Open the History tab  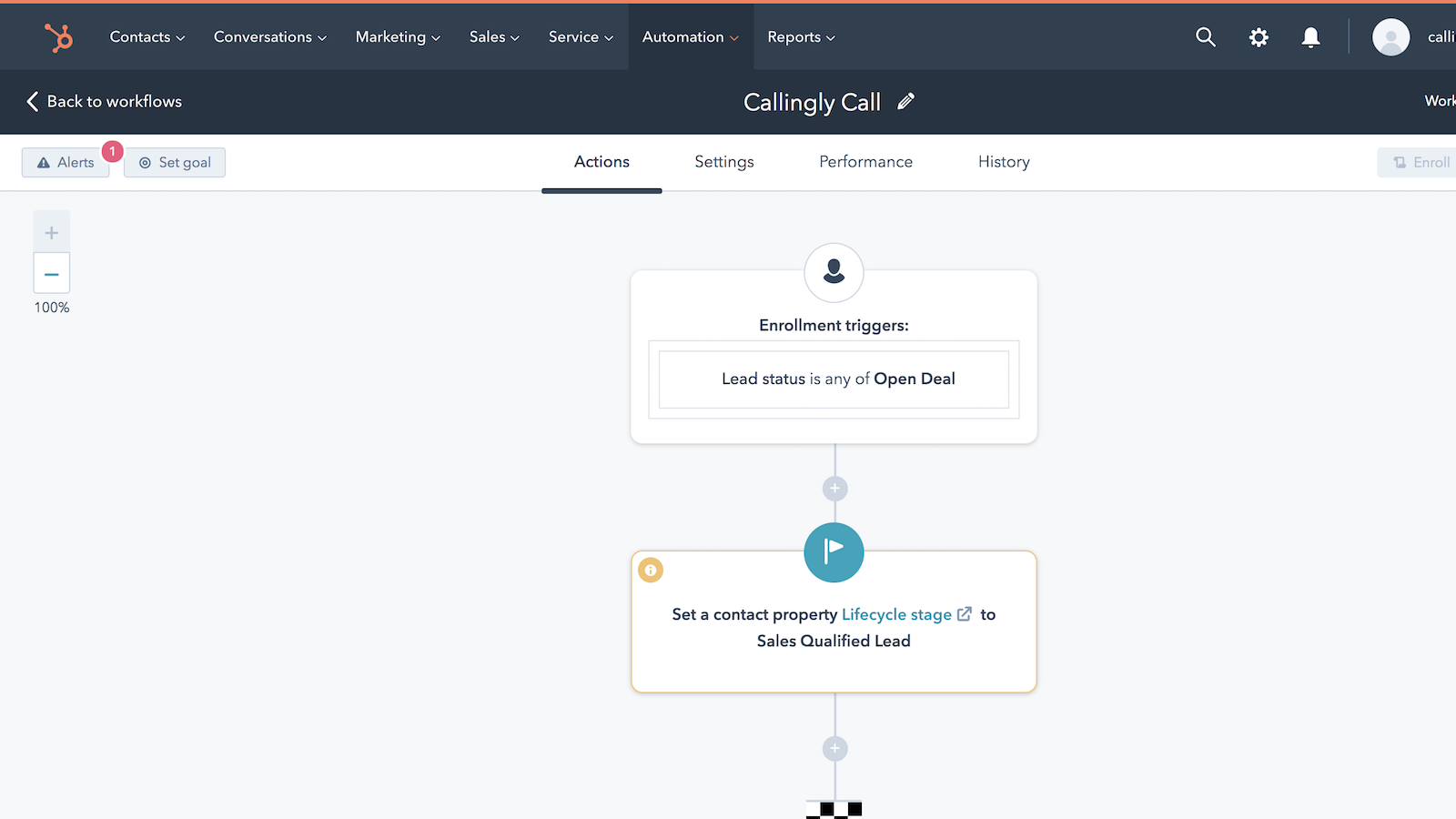click(1003, 162)
